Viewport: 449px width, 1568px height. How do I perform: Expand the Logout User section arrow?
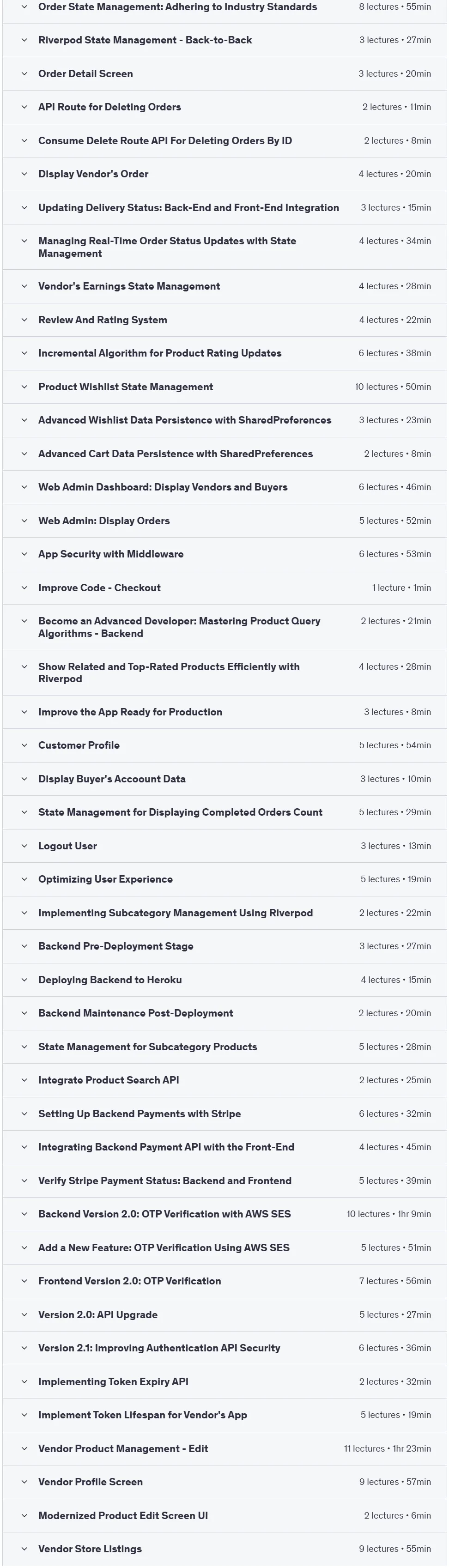pyautogui.click(x=24, y=846)
